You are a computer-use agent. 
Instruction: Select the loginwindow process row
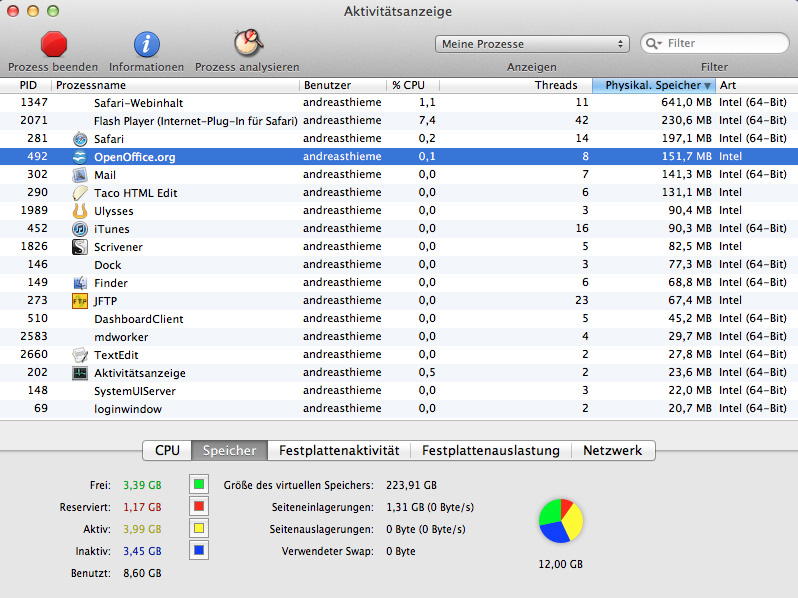coord(399,409)
